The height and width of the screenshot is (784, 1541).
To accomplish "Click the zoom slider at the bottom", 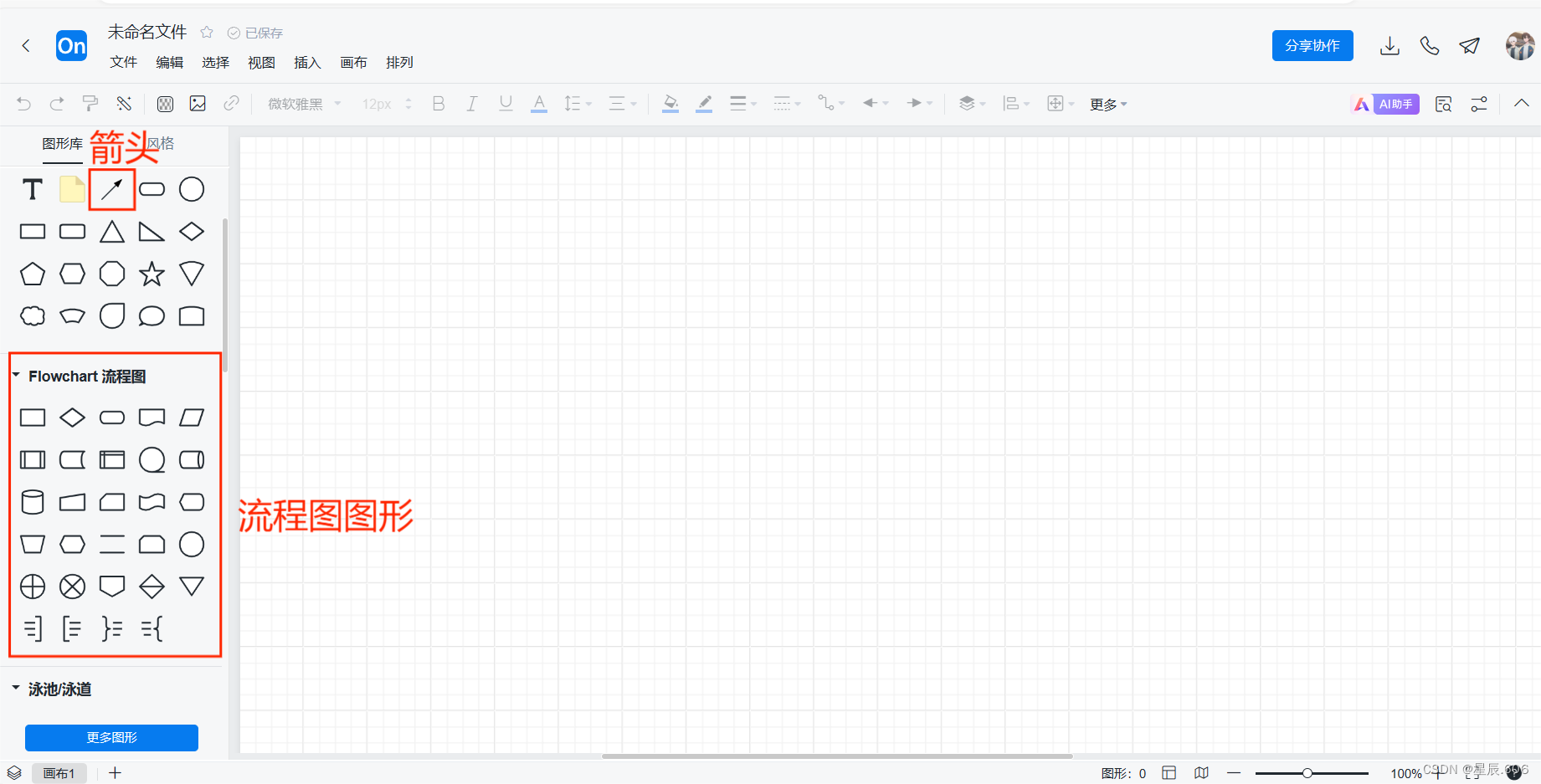I will 1307,772.
